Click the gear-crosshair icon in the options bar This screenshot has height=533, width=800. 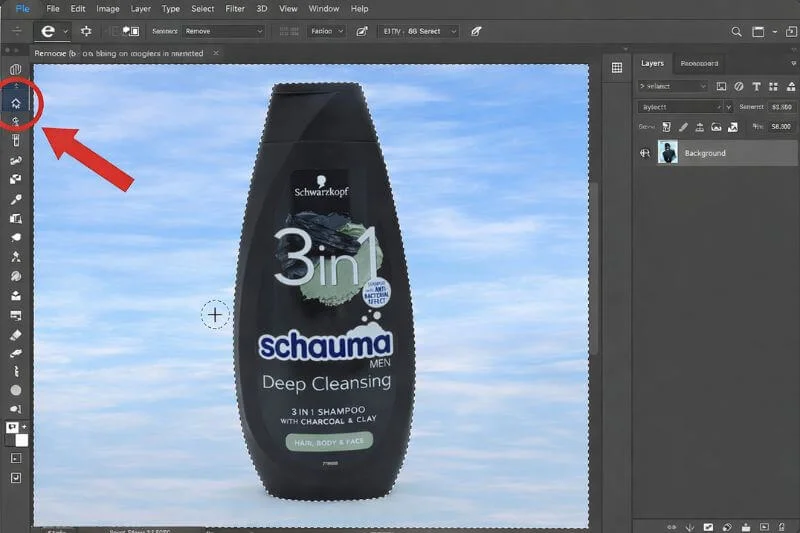(x=86, y=31)
